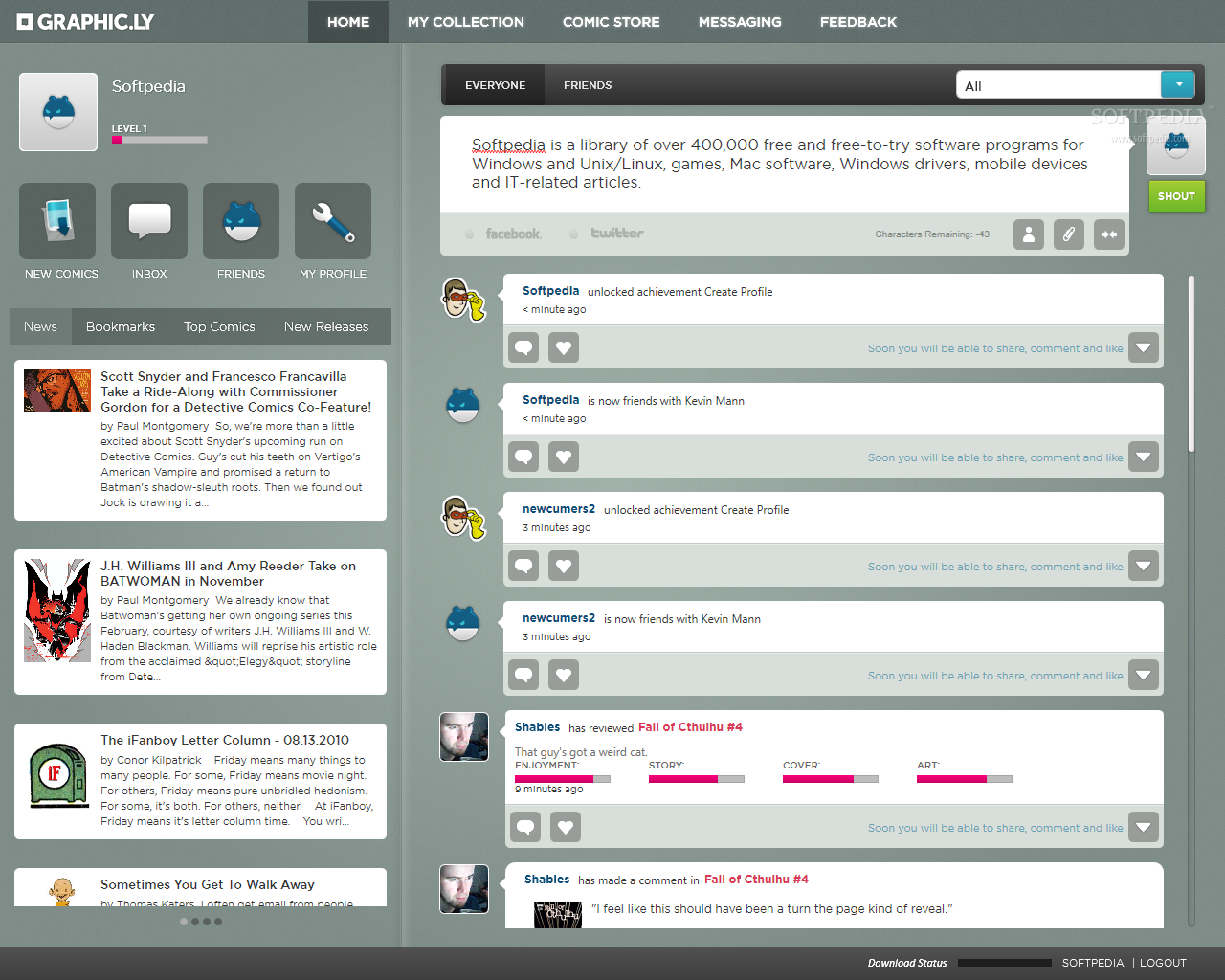
Task: Click the paperclip attach icon
Action: pyautogui.click(x=1069, y=234)
